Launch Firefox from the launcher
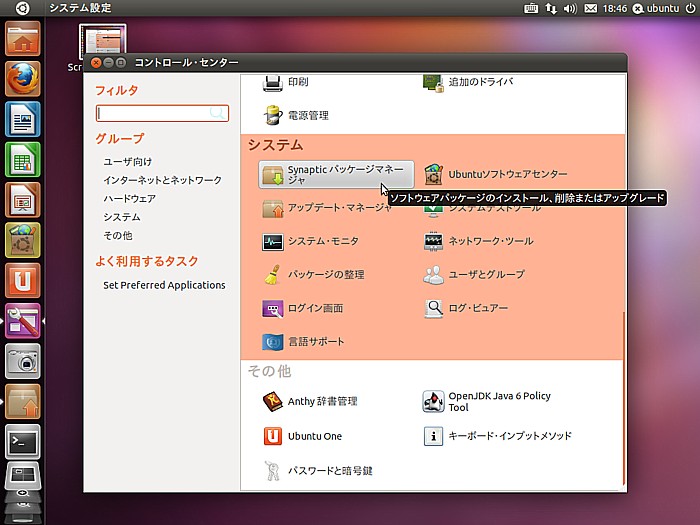 tap(22, 79)
